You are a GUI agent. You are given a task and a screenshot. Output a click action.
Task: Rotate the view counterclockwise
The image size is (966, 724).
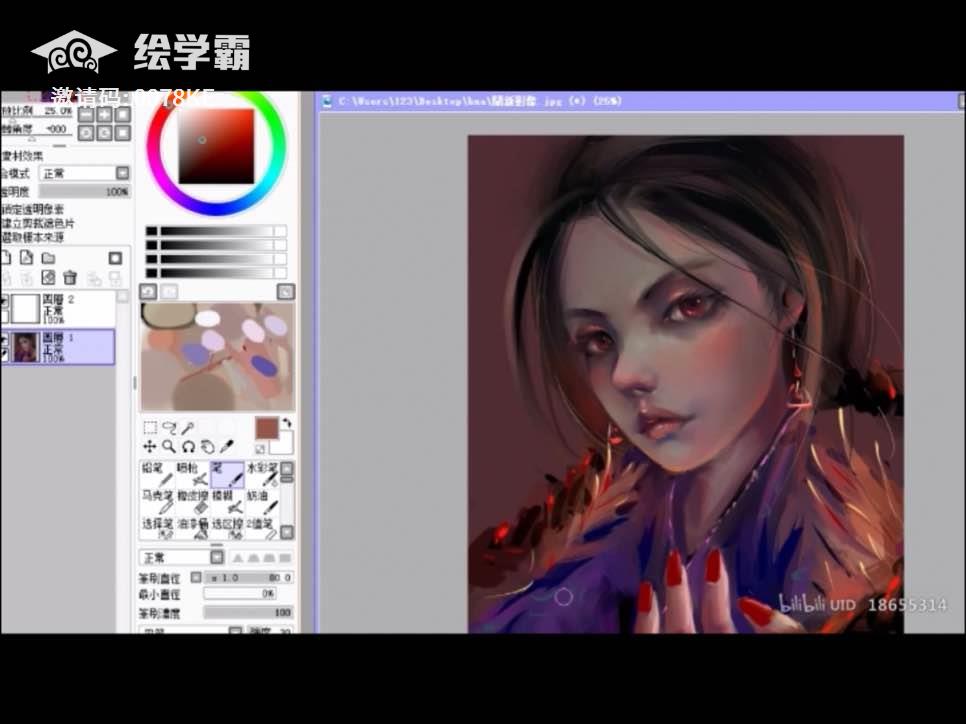[x=86, y=132]
